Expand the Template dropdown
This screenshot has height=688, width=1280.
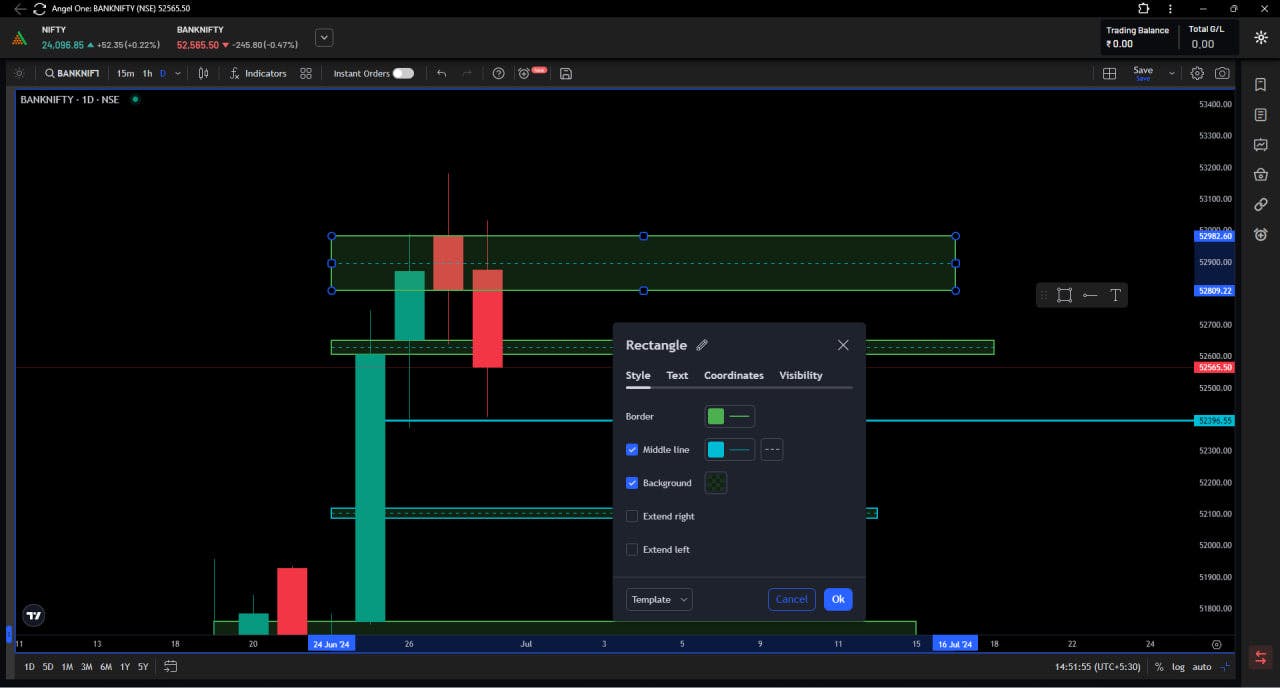[659, 599]
